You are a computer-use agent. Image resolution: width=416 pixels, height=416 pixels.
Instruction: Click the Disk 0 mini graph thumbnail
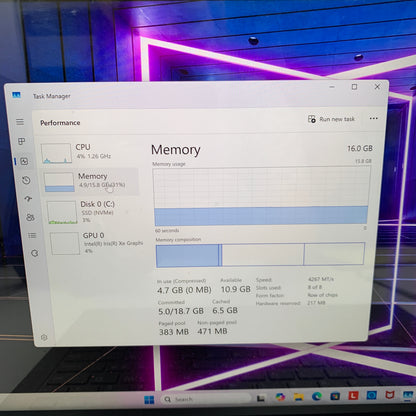(x=62, y=212)
